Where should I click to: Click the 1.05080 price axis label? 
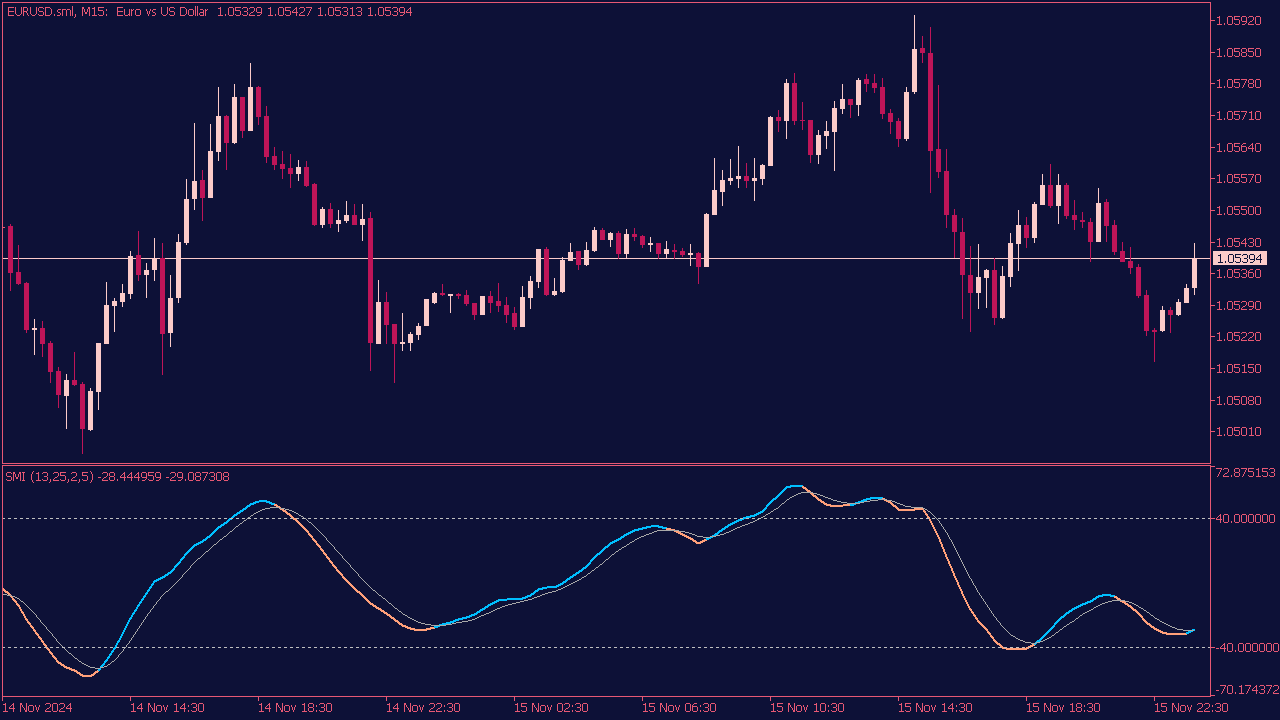1238,401
